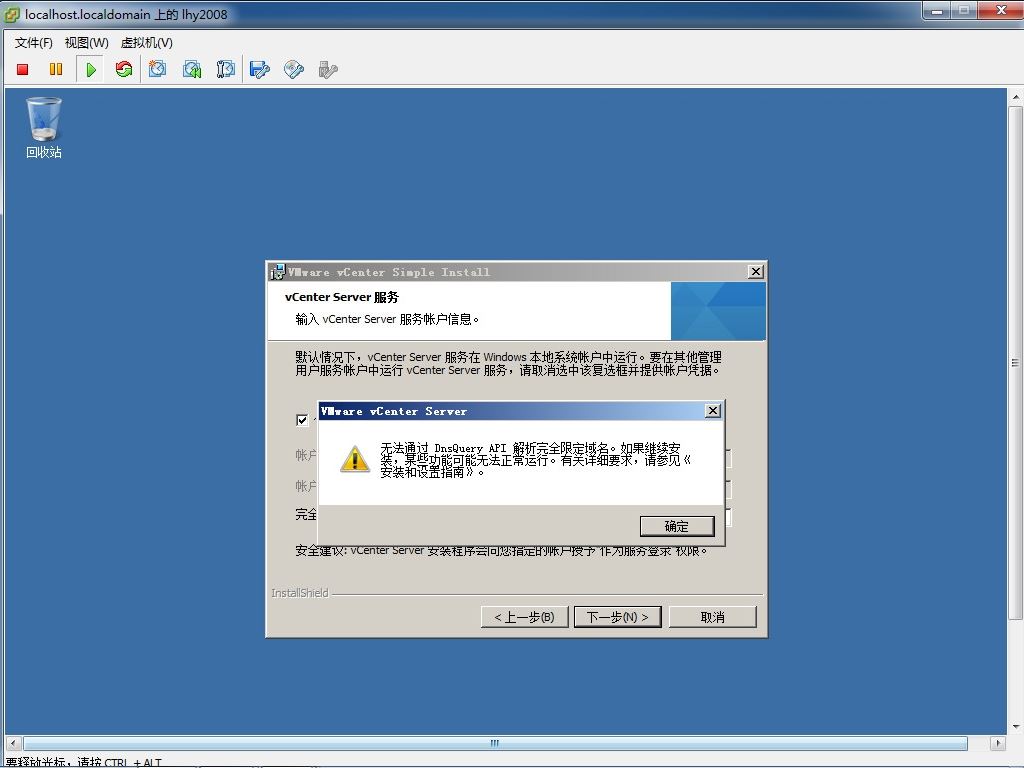Click the < 上一步(B) button
This screenshot has width=1024, height=768.
point(524,617)
